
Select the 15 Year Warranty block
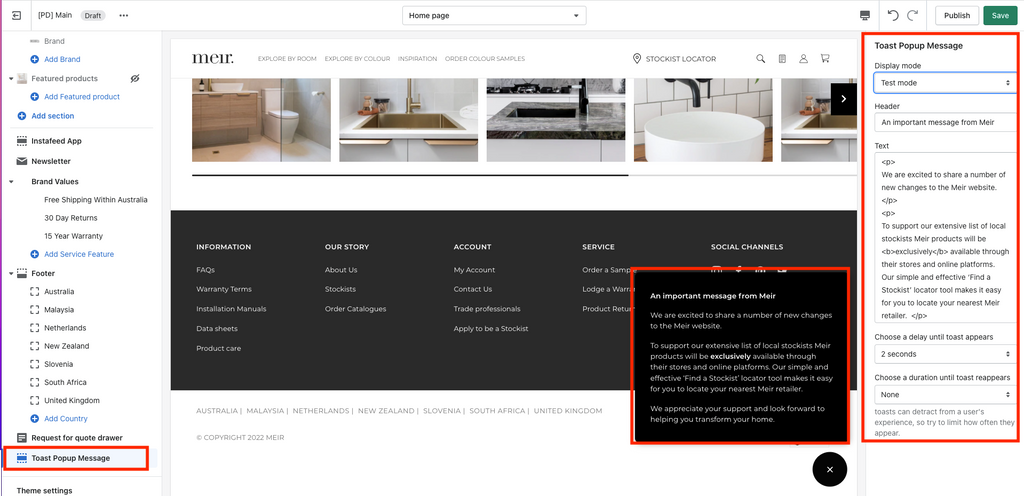[73, 236]
